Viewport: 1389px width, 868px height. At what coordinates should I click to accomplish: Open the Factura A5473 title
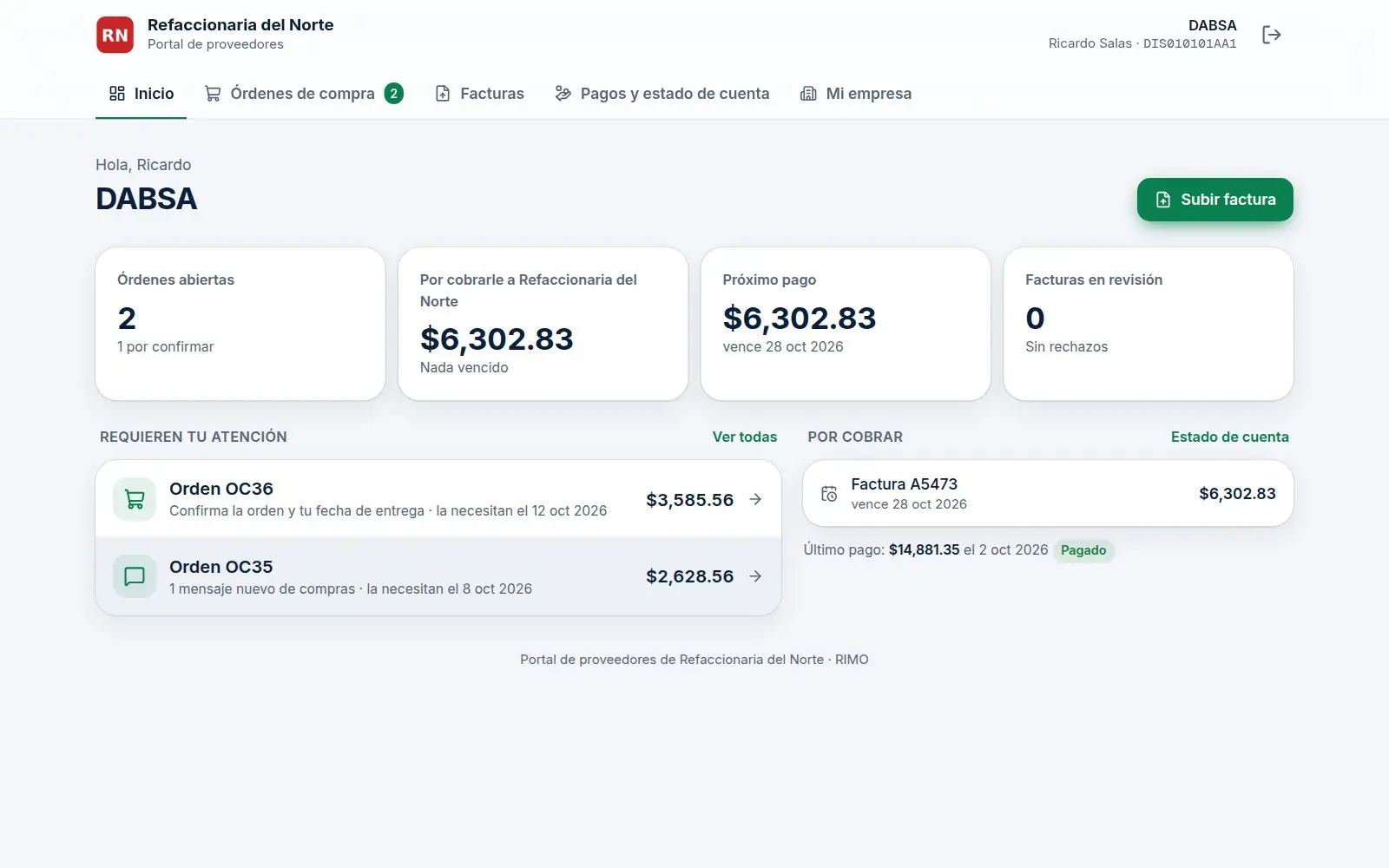tap(904, 483)
